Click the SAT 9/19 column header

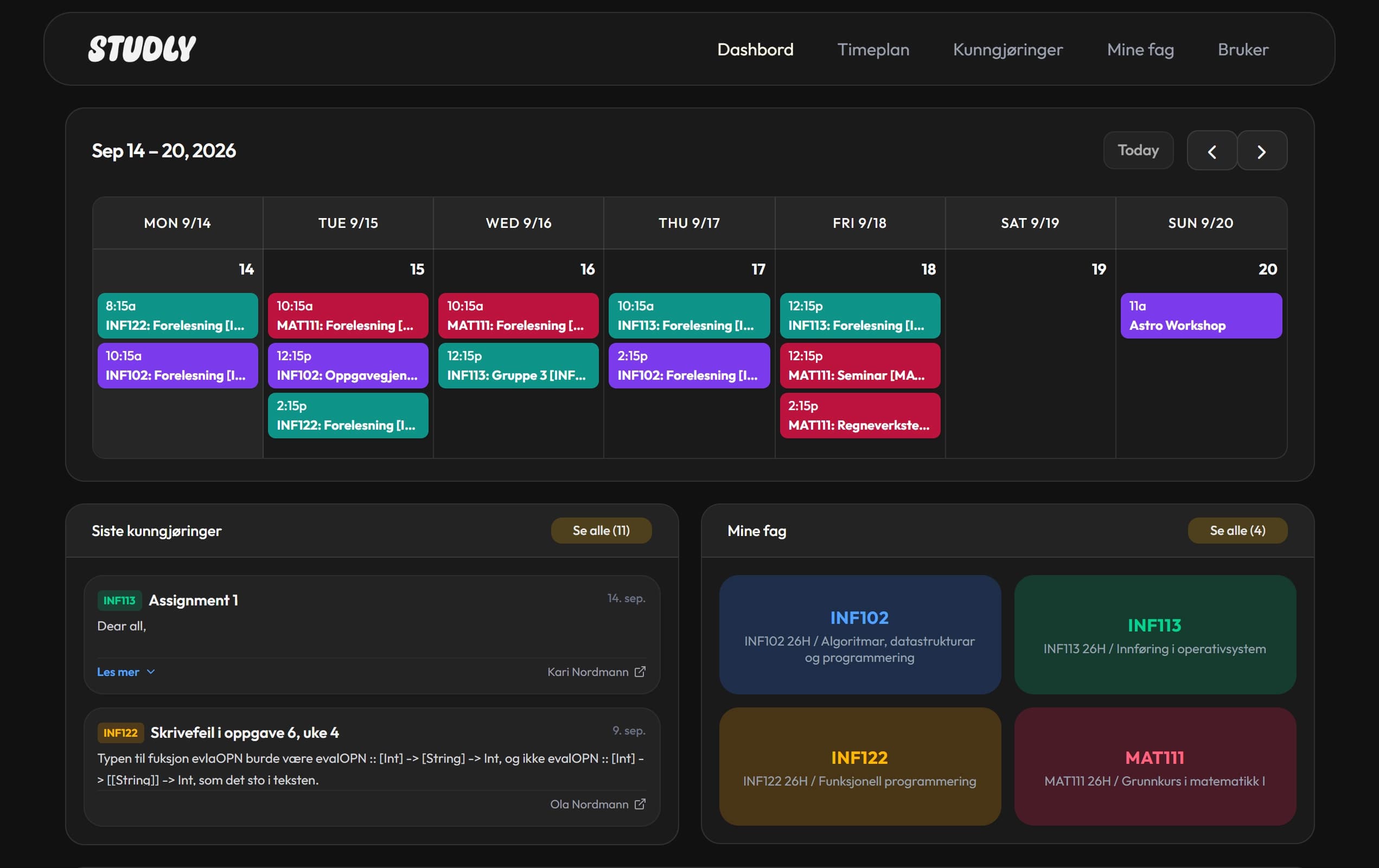coord(1030,223)
